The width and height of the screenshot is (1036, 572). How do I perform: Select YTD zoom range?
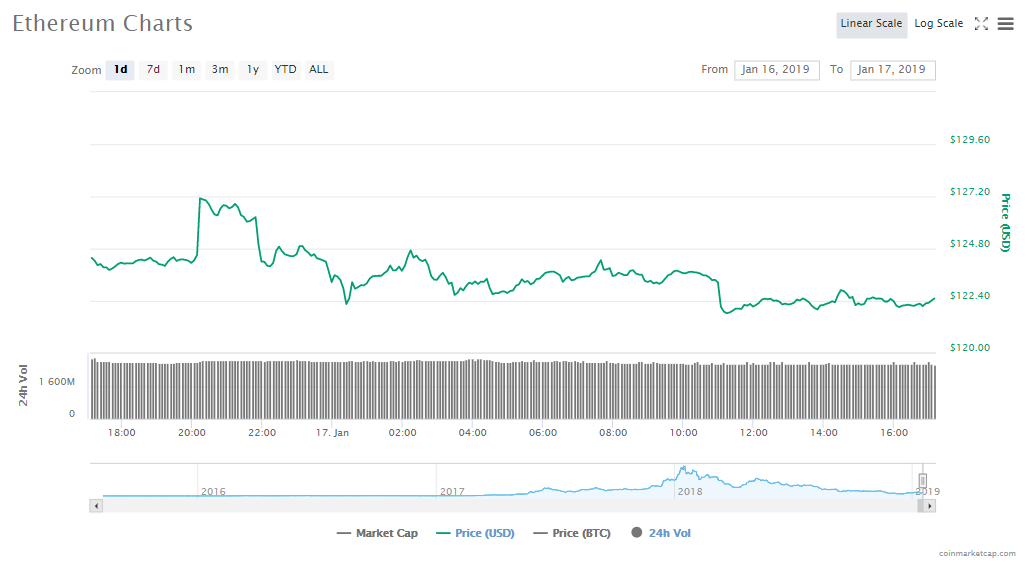click(285, 70)
